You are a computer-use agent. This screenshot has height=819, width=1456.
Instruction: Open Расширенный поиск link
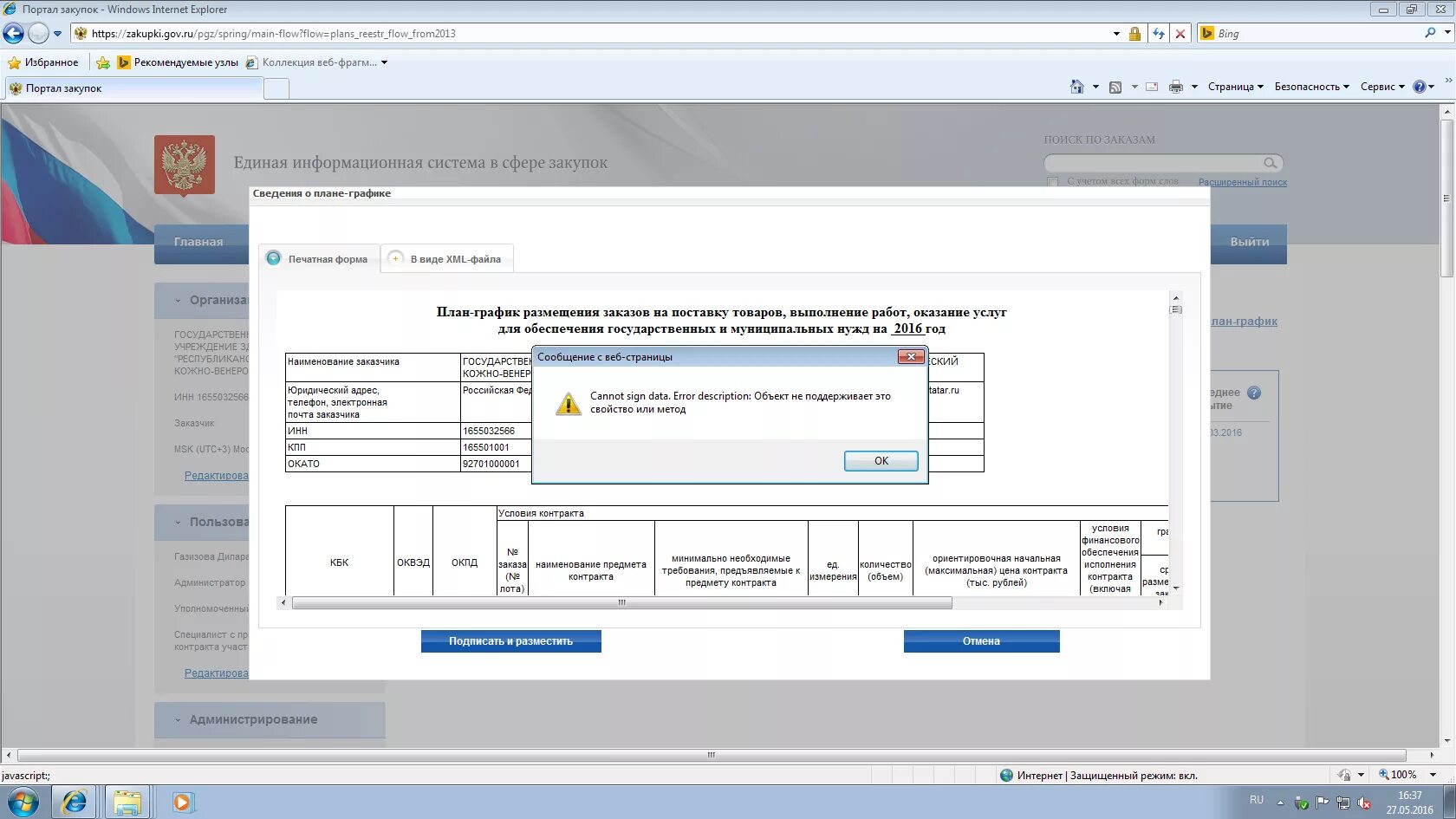coord(1242,182)
